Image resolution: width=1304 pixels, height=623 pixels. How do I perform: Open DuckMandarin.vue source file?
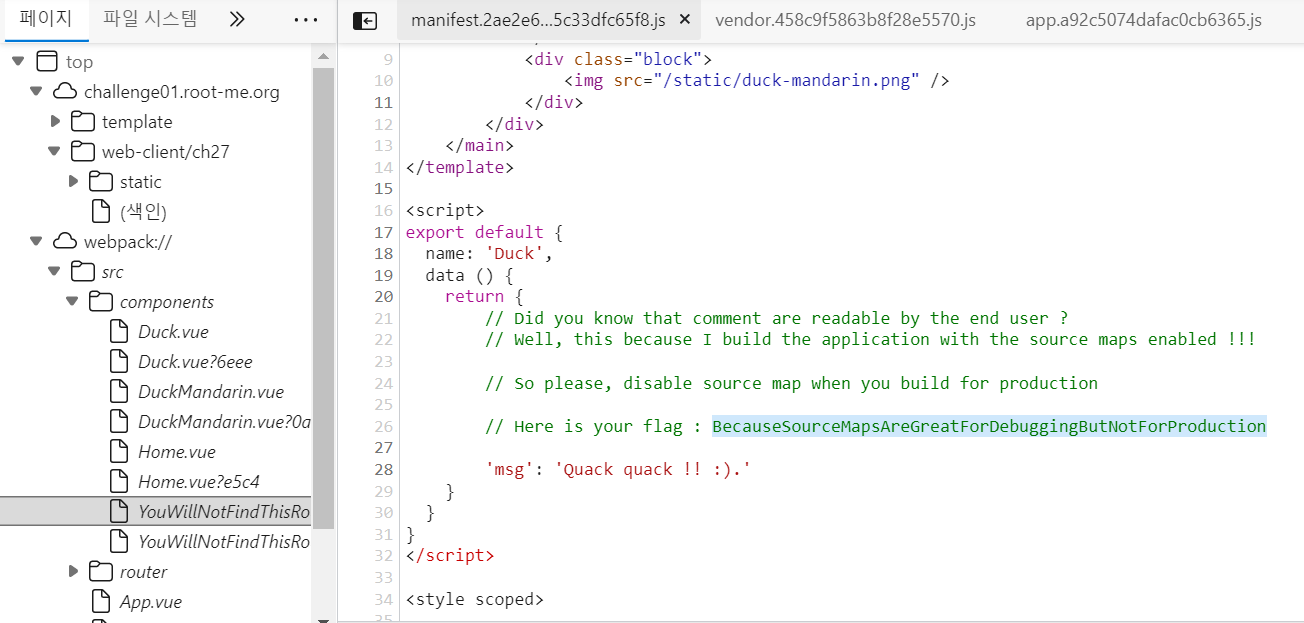[x=211, y=392]
